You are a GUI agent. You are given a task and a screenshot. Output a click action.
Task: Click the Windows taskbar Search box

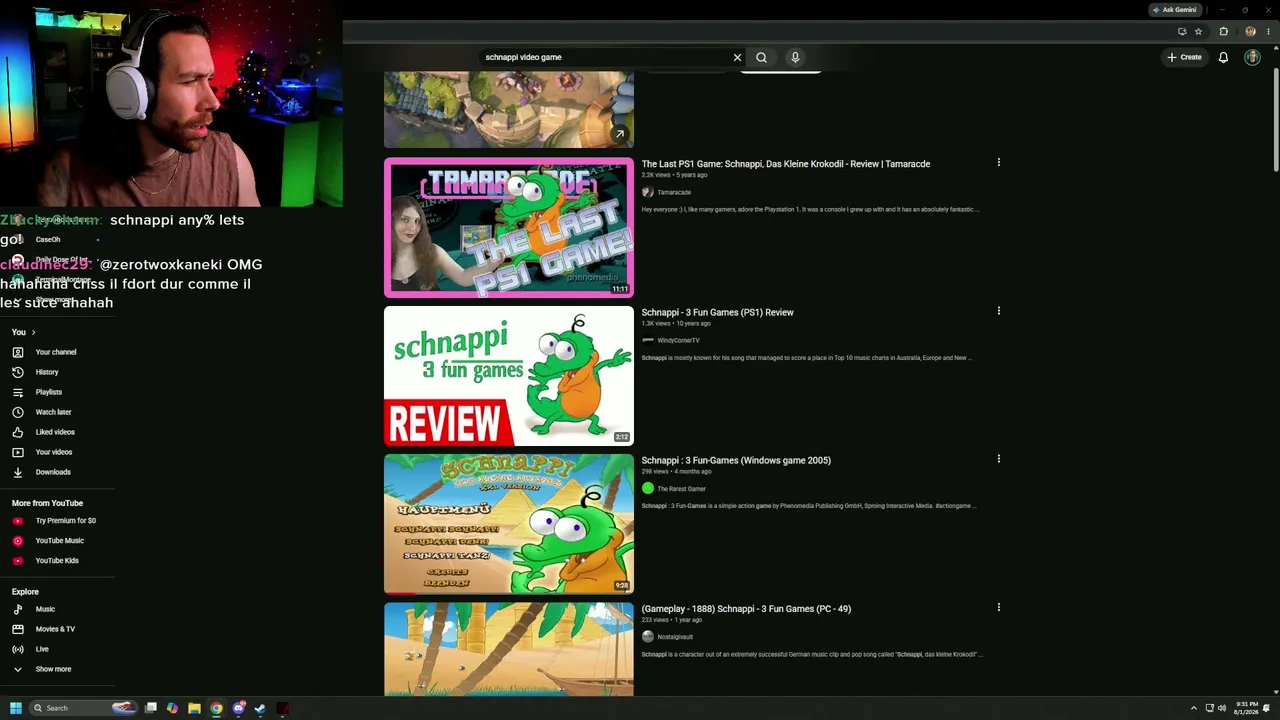click(x=83, y=708)
